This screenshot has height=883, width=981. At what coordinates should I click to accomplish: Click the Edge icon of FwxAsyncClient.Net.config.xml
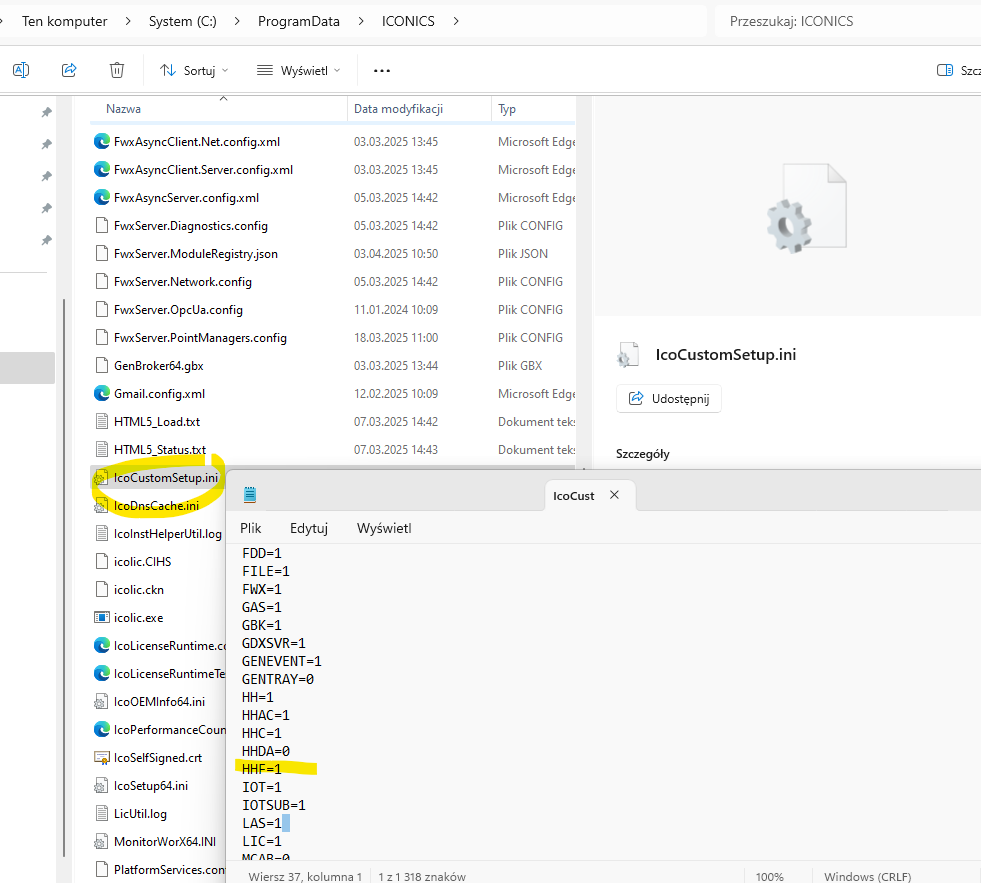[101, 141]
